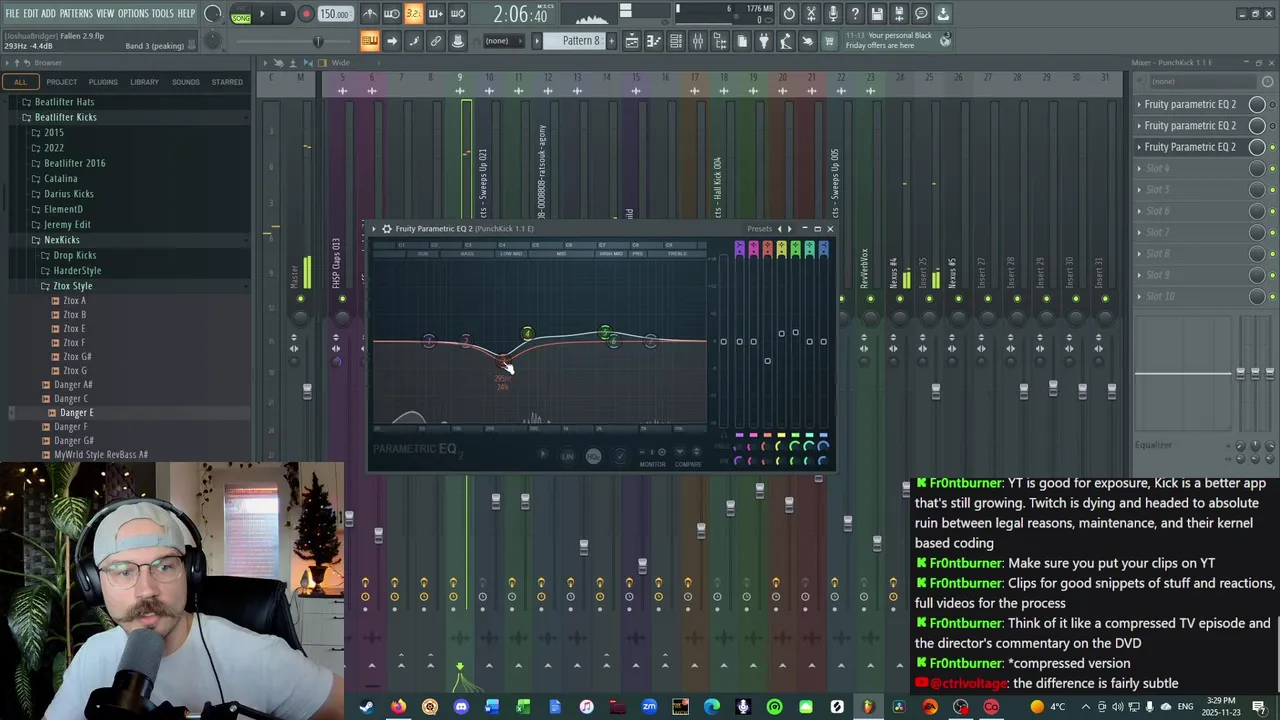The width and height of the screenshot is (1280, 720).
Task: Open the OPTIONS menu
Action: (133, 13)
